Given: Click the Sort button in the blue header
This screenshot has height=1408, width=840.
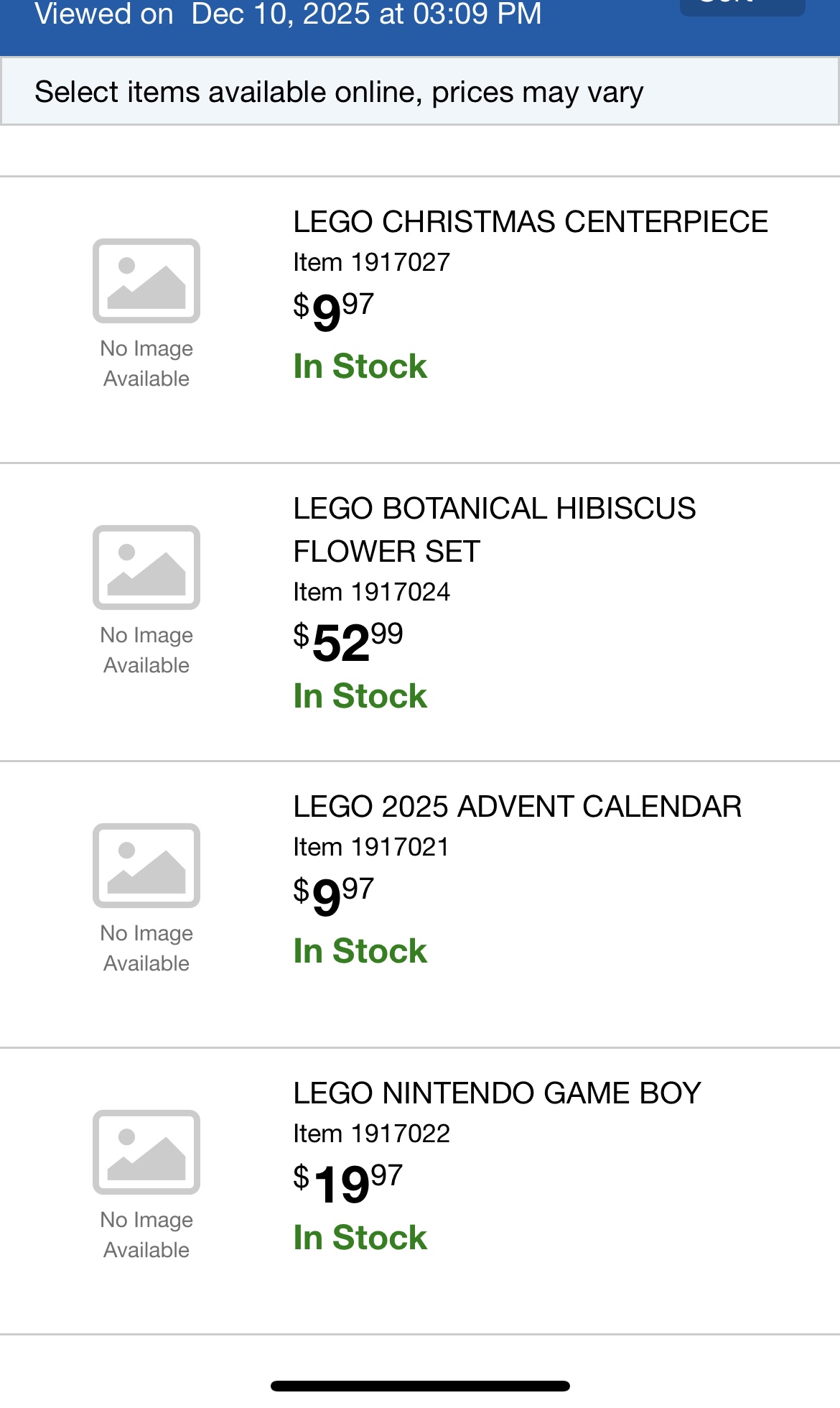Looking at the screenshot, I should click(742, 6).
